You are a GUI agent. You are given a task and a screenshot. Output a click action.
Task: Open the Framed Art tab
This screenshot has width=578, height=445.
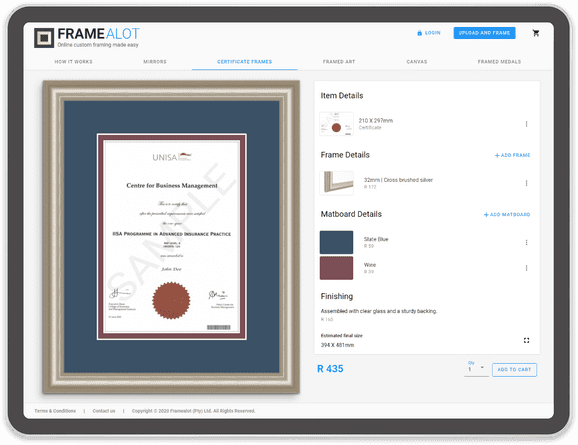[339, 62]
